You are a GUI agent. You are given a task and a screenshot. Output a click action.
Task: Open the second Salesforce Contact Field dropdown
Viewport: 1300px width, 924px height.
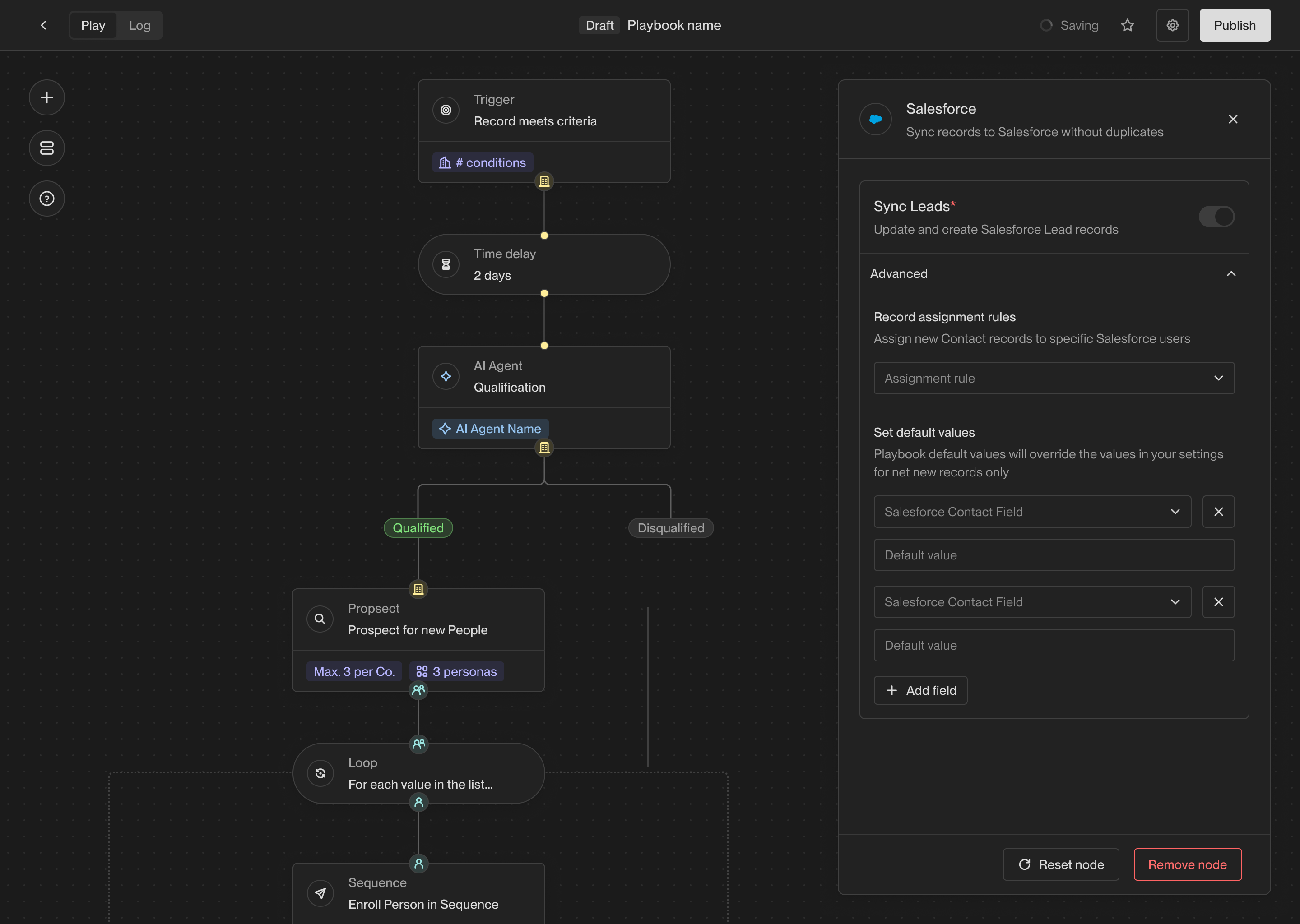click(1032, 602)
